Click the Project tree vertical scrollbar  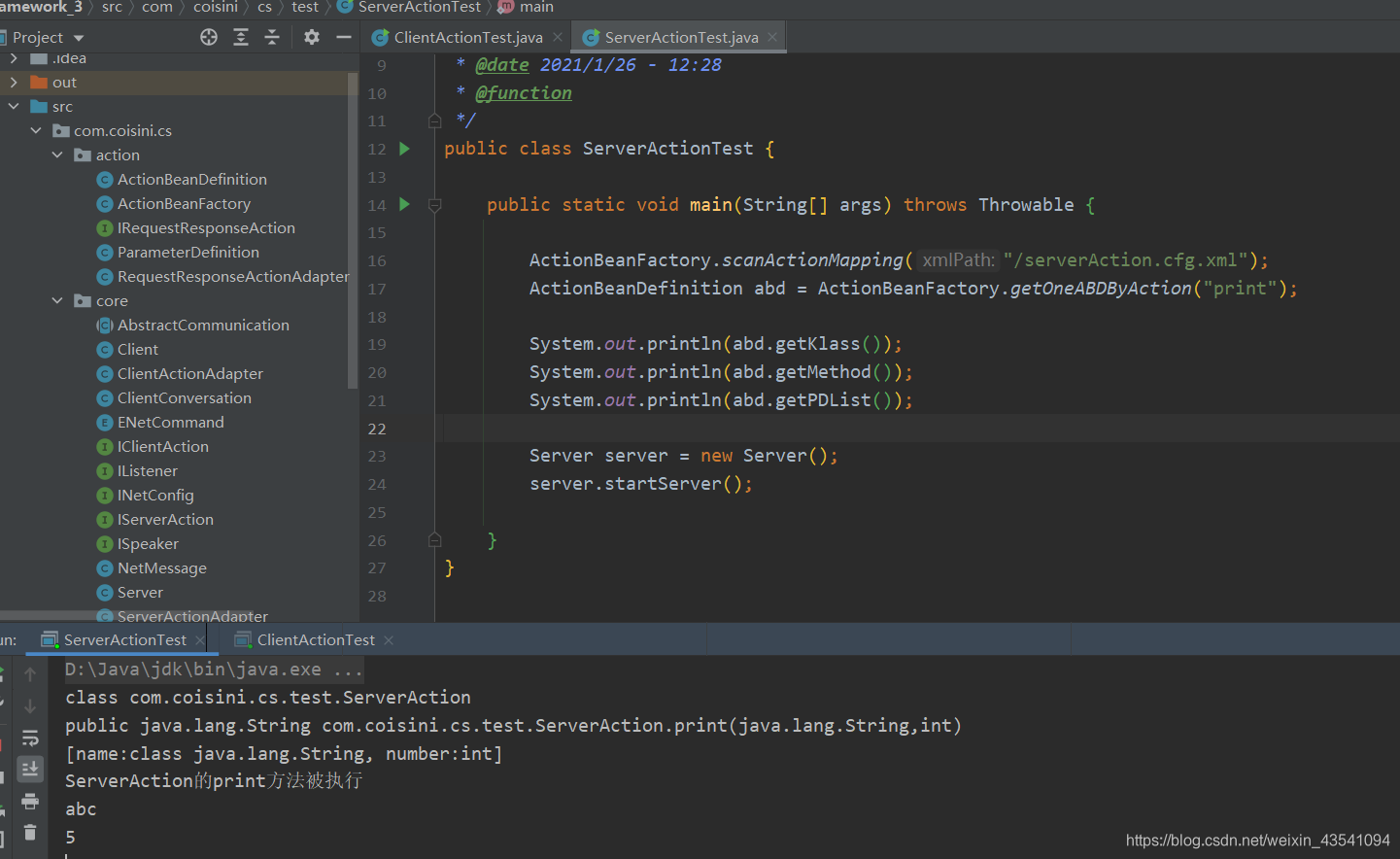(x=353, y=228)
